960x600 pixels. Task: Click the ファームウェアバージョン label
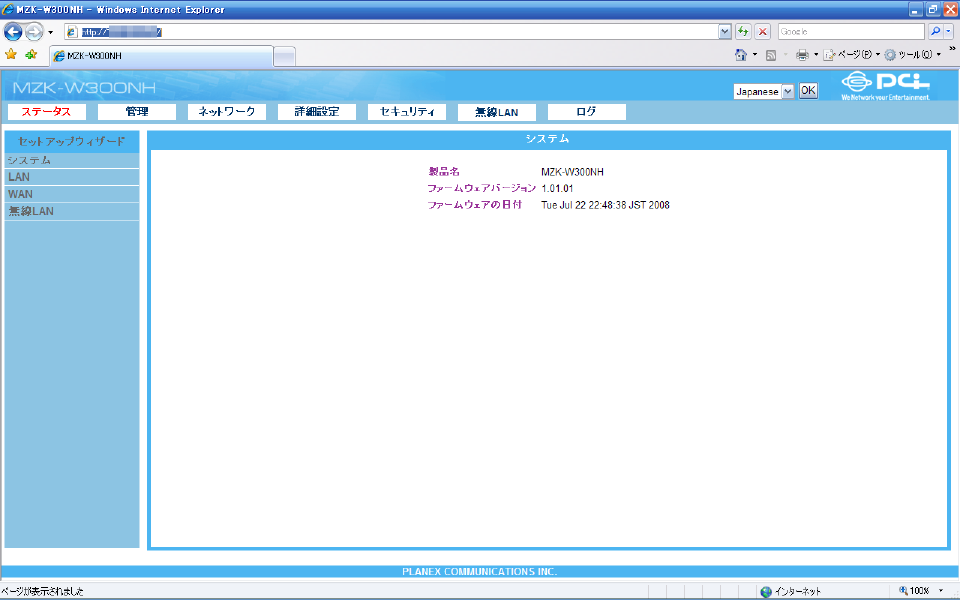point(481,189)
